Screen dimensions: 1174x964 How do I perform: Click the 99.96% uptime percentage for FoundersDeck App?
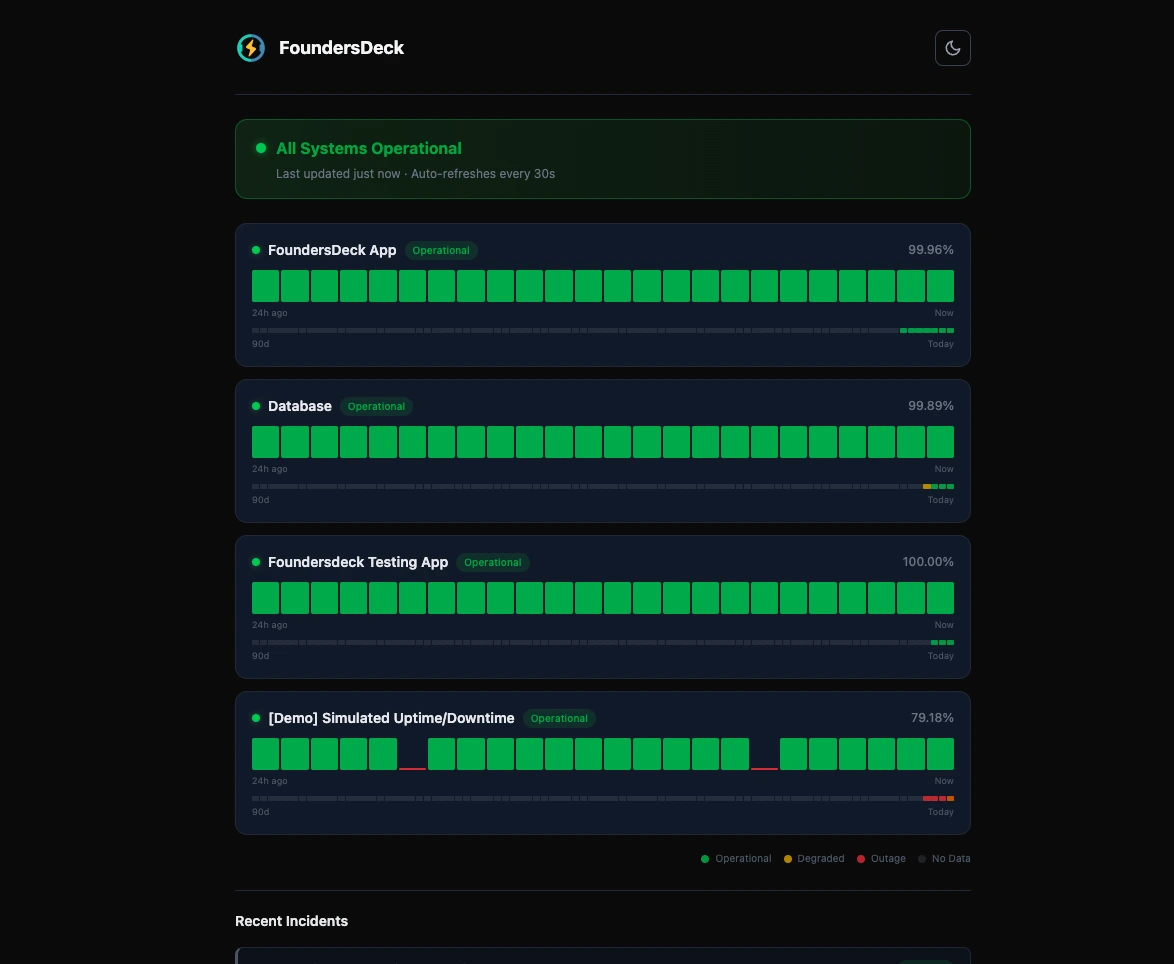pyautogui.click(x=931, y=250)
